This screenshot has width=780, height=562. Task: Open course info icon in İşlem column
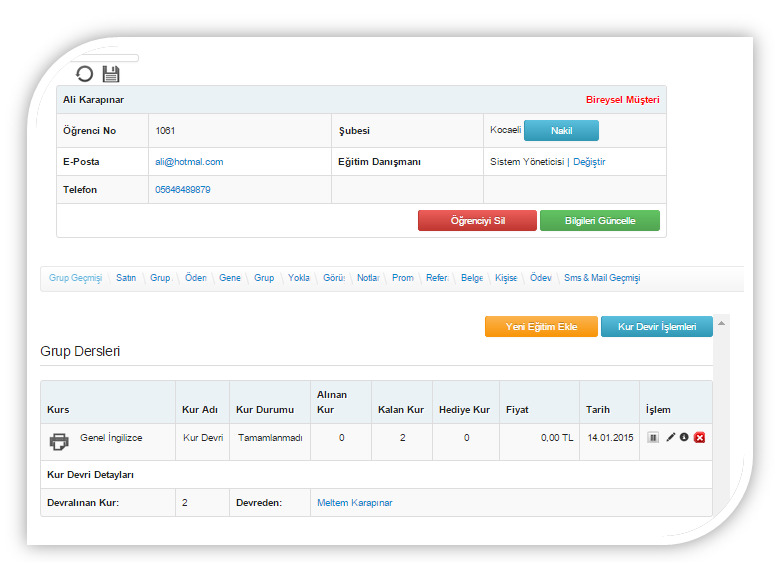[684, 438]
